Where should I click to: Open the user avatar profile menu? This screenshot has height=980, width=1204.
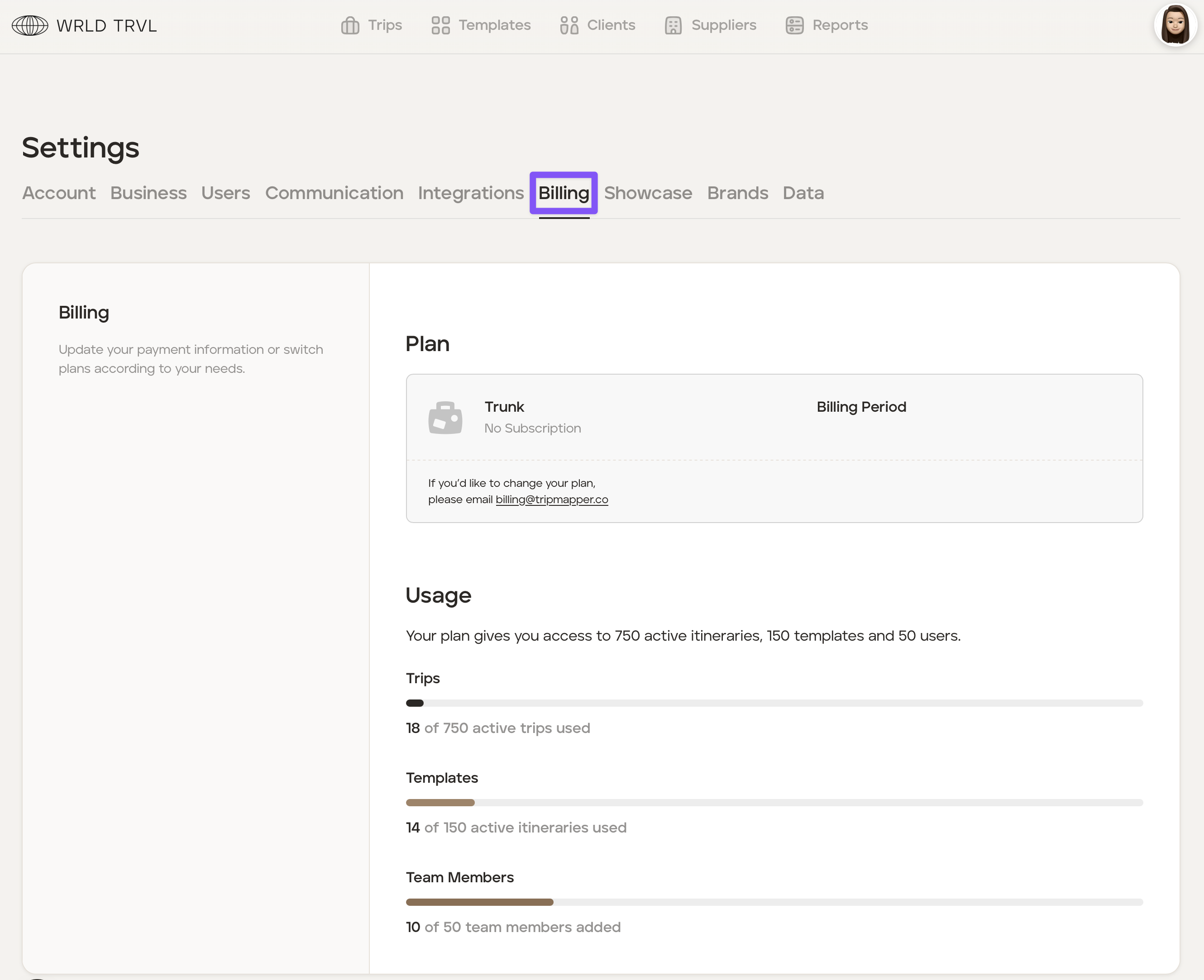click(1176, 25)
